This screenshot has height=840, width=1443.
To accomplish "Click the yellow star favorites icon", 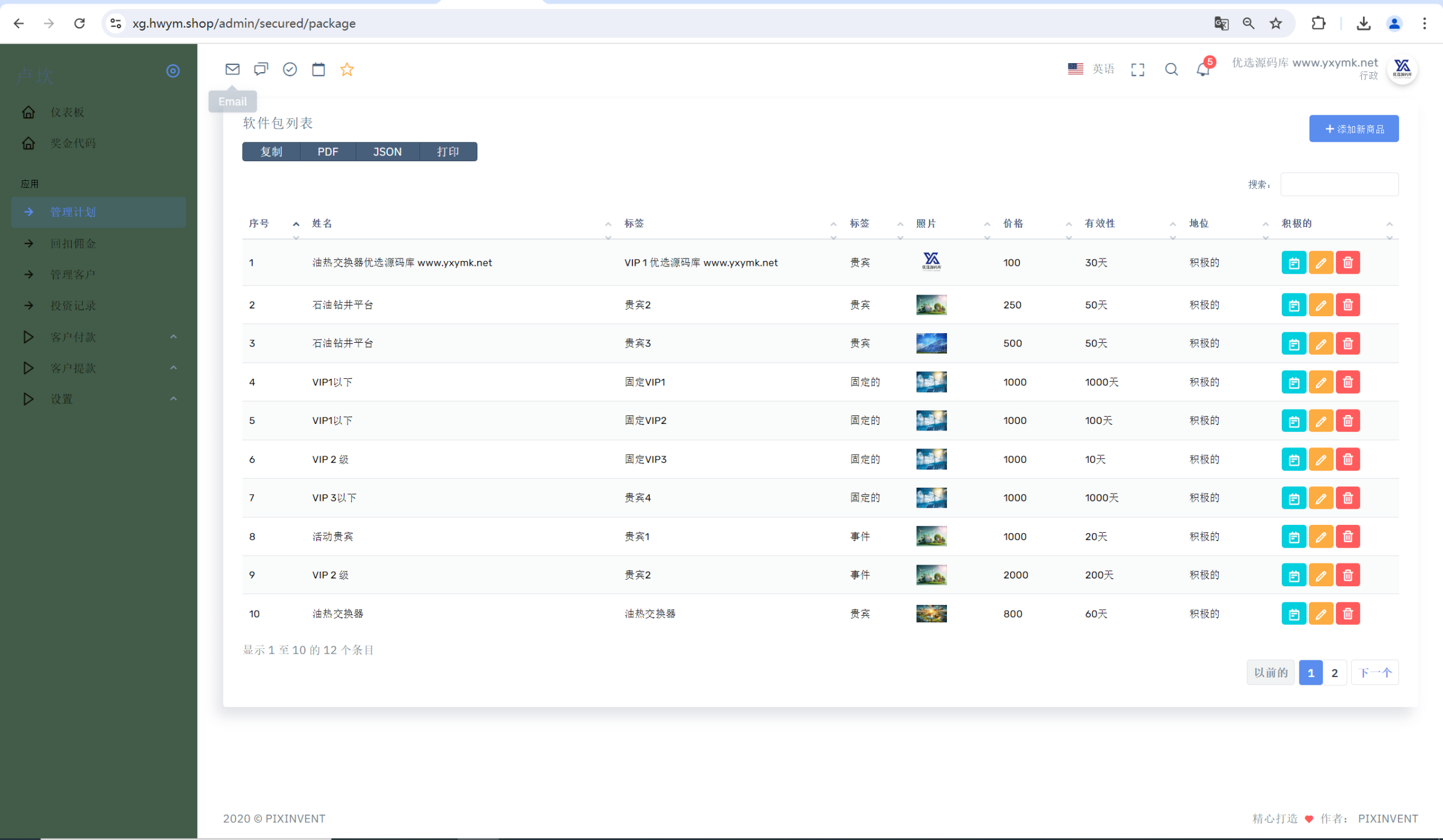I will coord(347,69).
